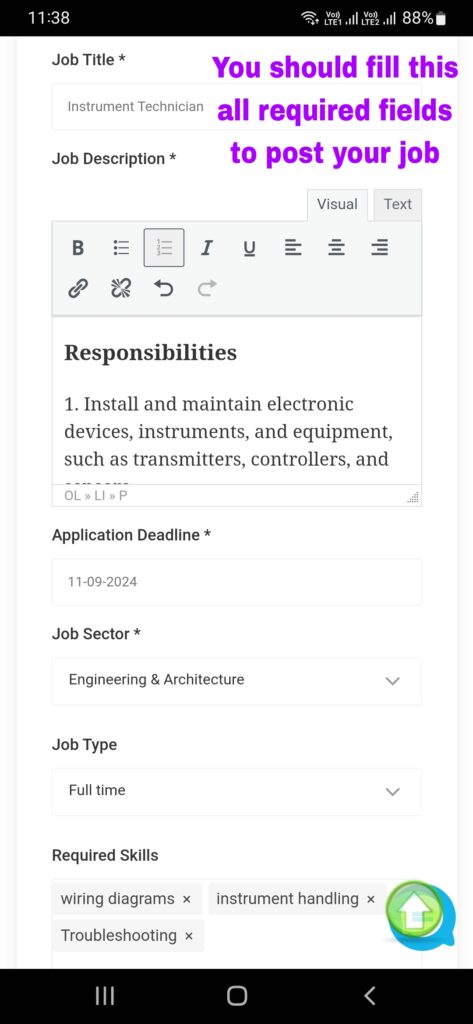Remove the instrument handling skill tag
This screenshot has height=1024, width=473.
pos(371,899)
